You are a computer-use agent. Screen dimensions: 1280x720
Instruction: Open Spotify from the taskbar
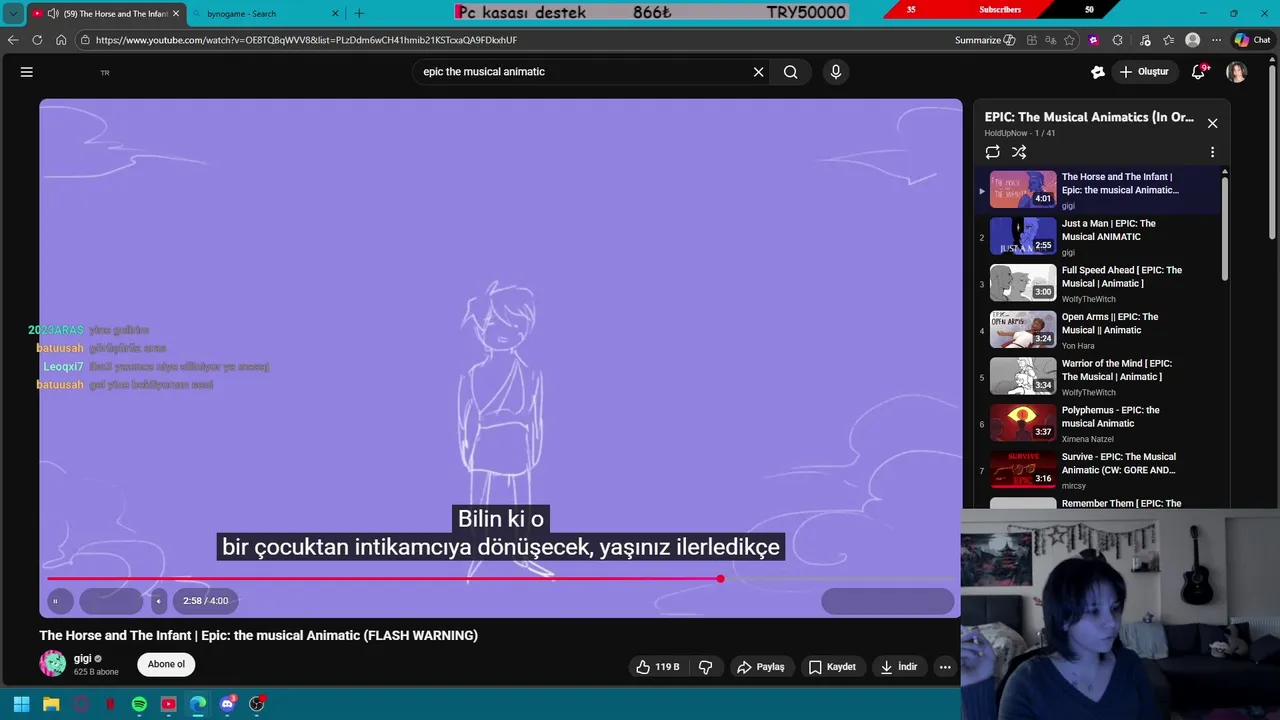139,704
